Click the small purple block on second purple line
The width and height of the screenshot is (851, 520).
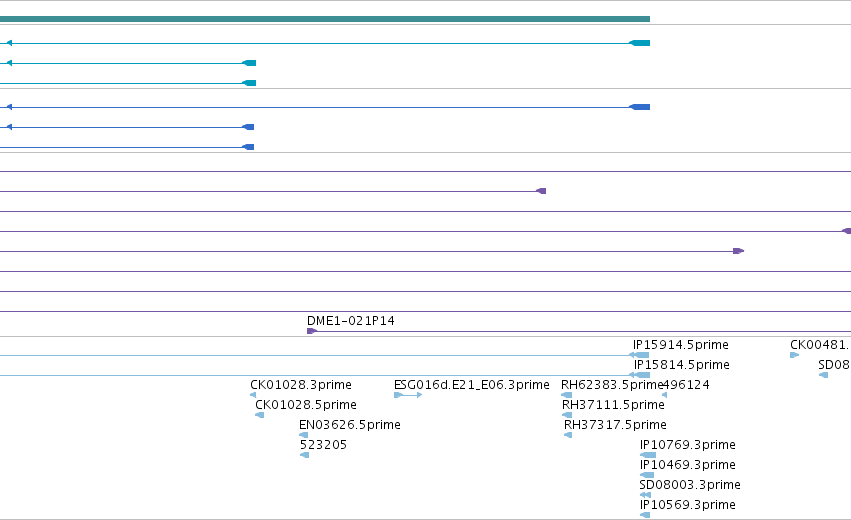(541, 191)
